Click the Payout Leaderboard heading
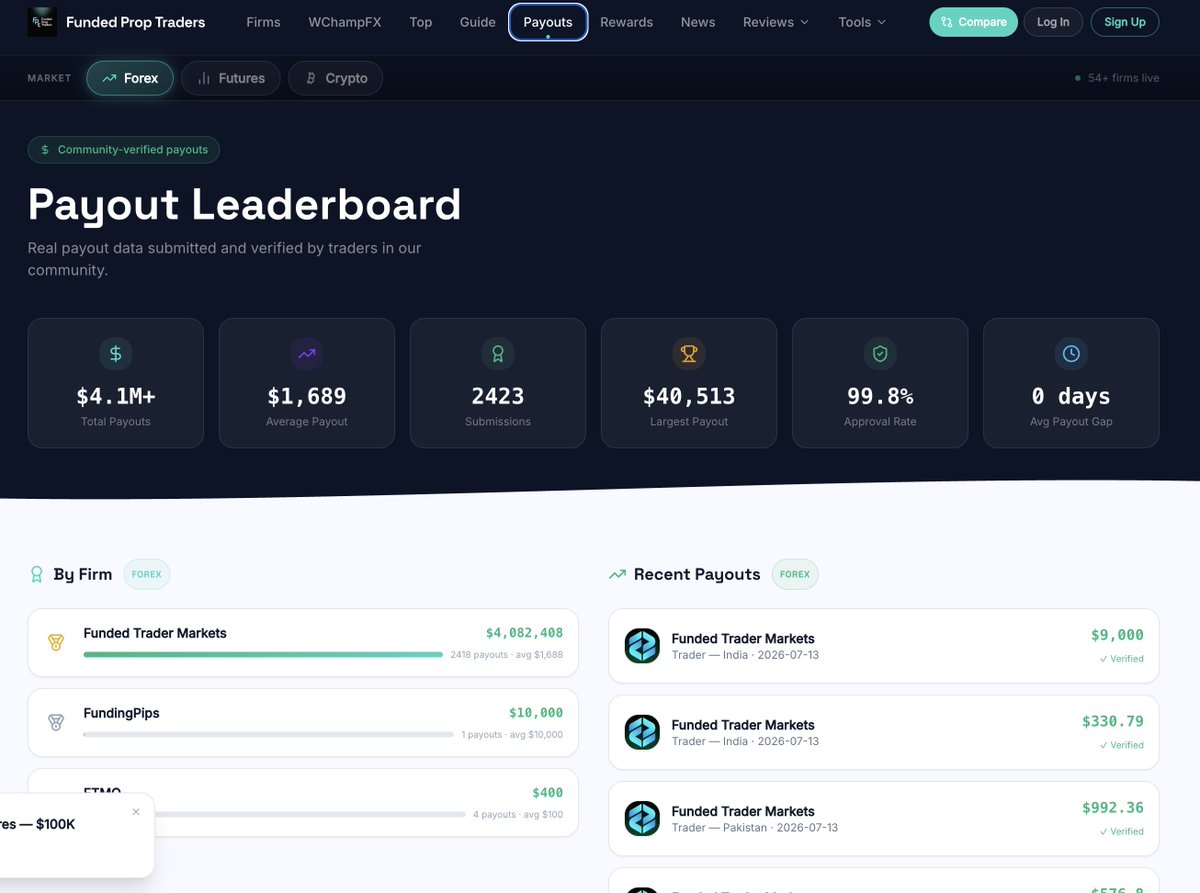Viewport: 1200px width, 893px height. (x=245, y=204)
